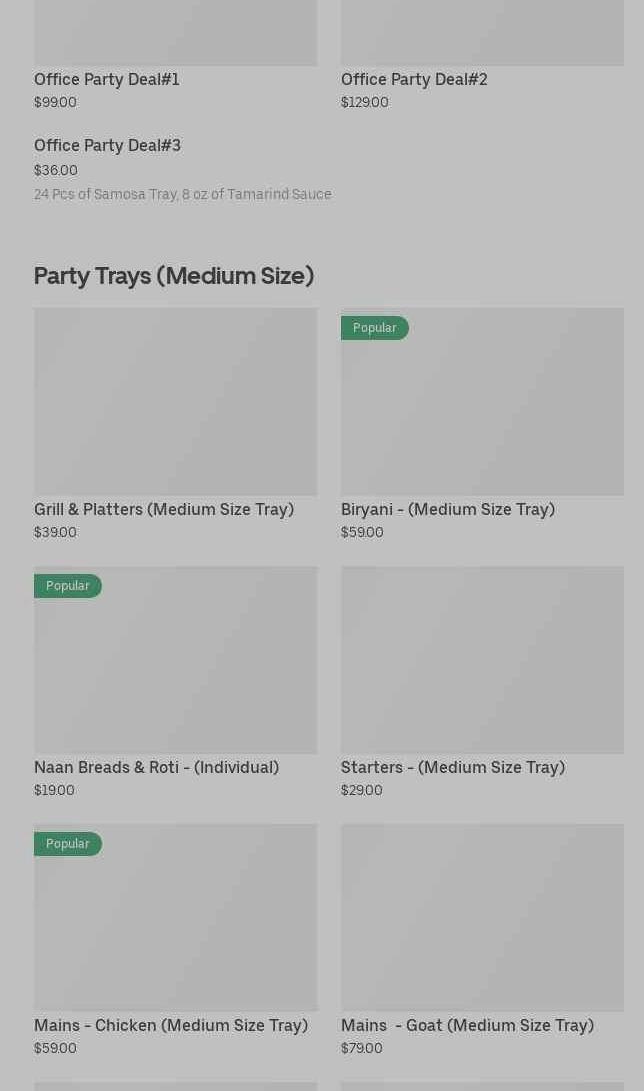This screenshot has height=1091, width=644.
Task: Click the Popular badge on Naan Breads
Action: pos(67,586)
